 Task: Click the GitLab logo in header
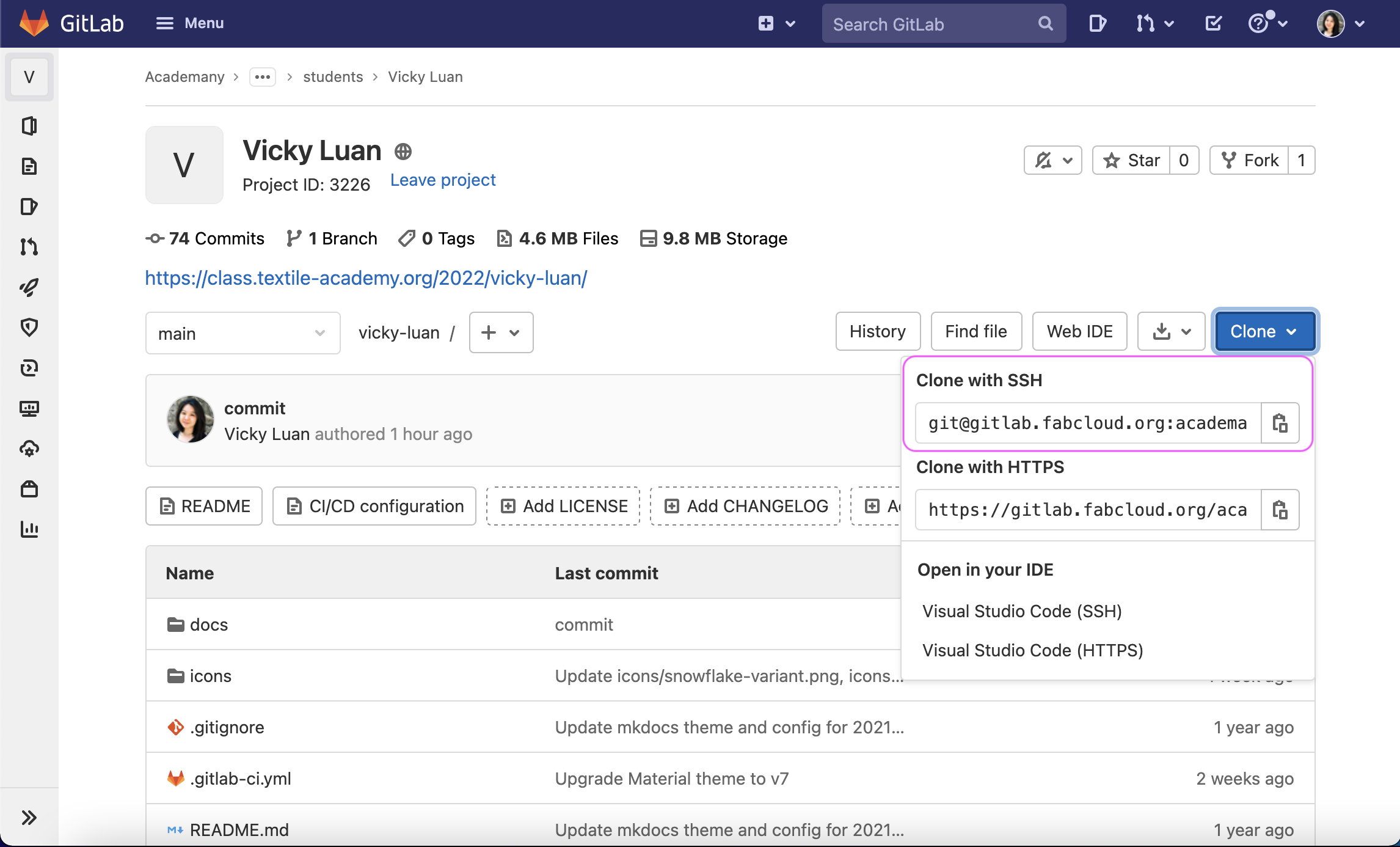tap(71, 23)
